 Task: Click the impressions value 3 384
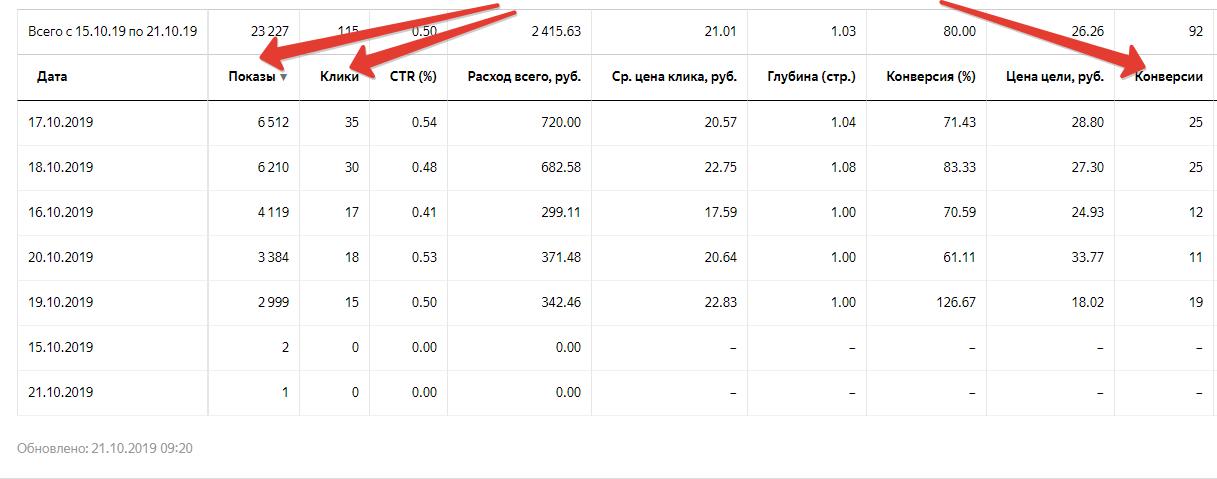[x=271, y=257]
